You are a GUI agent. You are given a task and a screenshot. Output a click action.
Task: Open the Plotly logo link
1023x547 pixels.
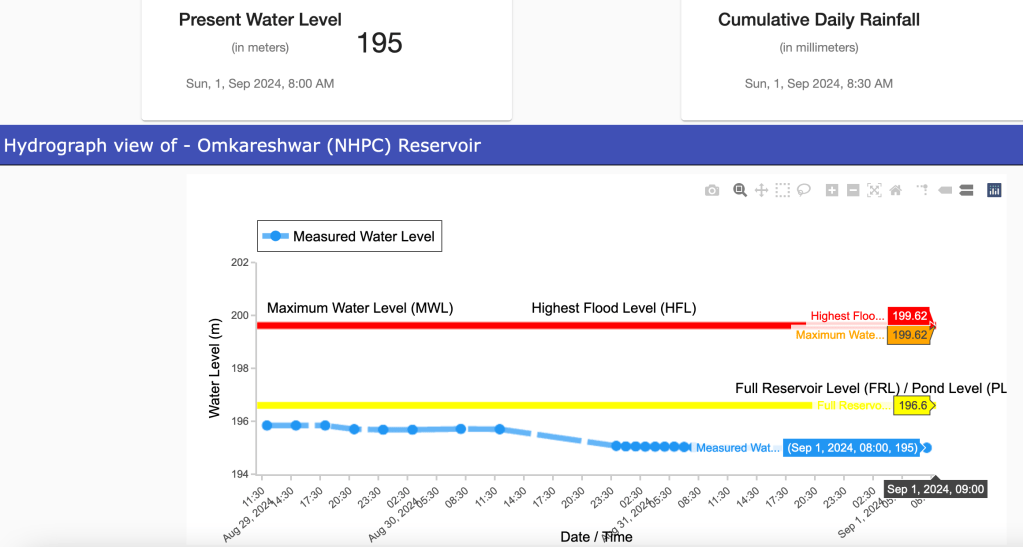994,190
